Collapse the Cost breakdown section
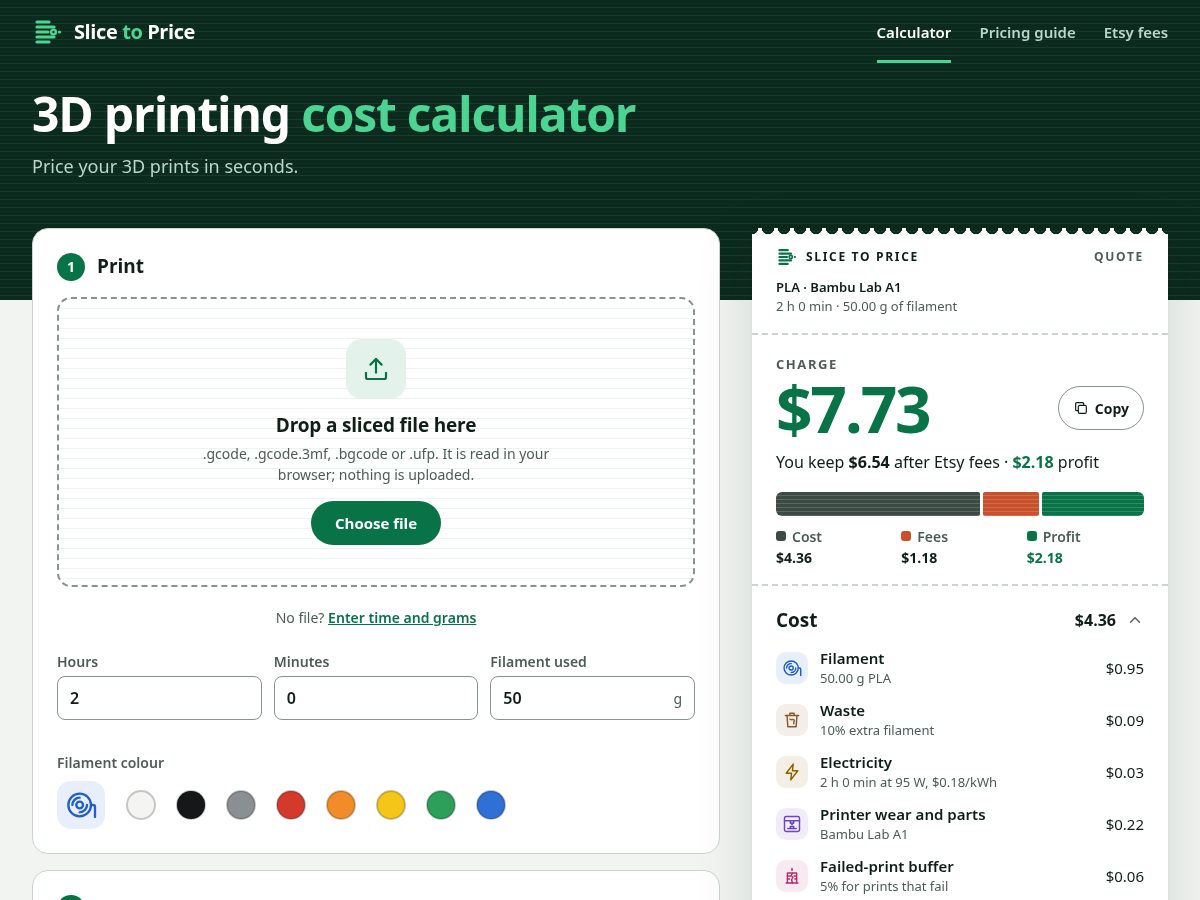Screen dimensions: 1200x900 coord(1135,620)
